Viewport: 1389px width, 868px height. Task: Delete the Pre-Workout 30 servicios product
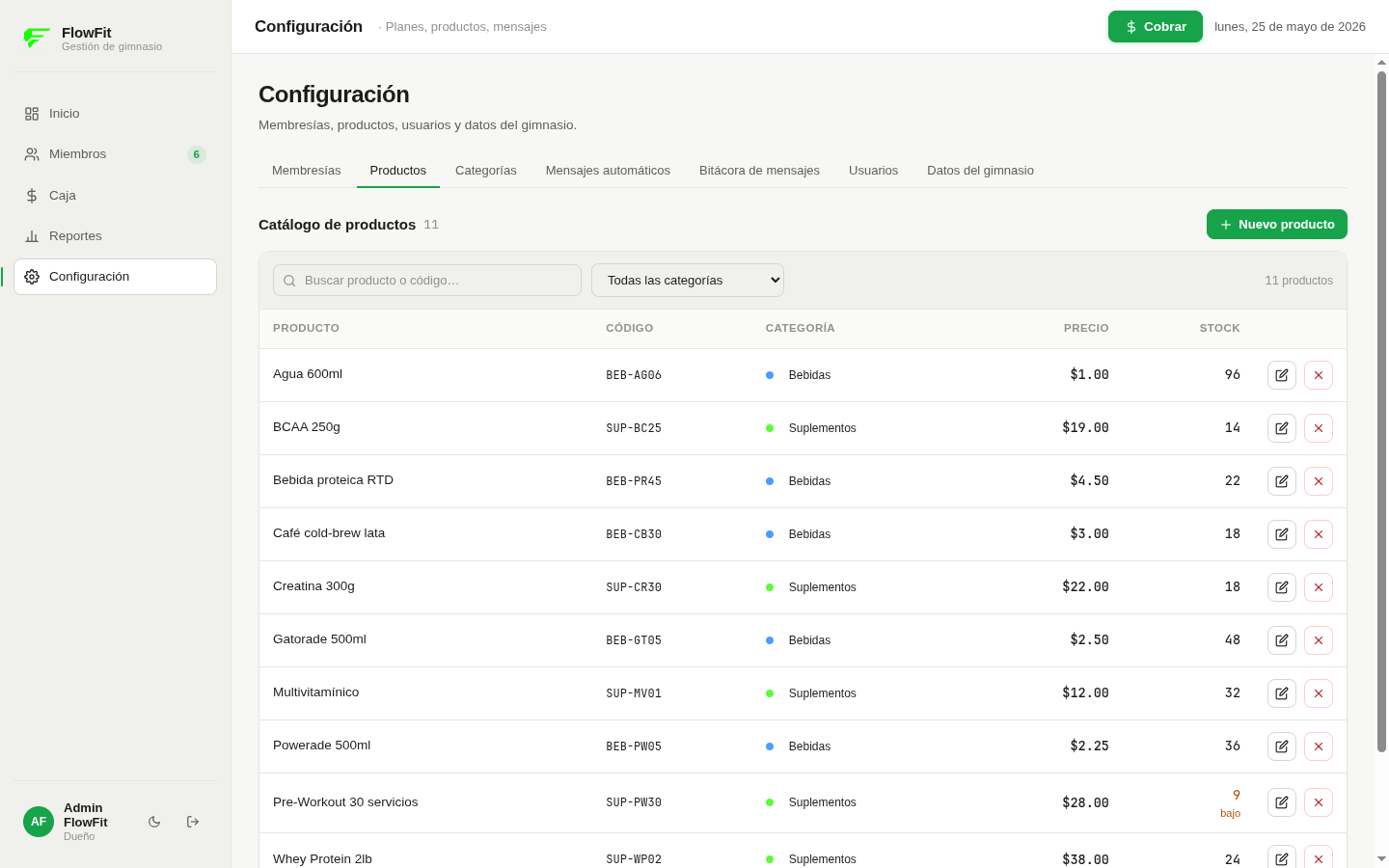click(x=1318, y=802)
